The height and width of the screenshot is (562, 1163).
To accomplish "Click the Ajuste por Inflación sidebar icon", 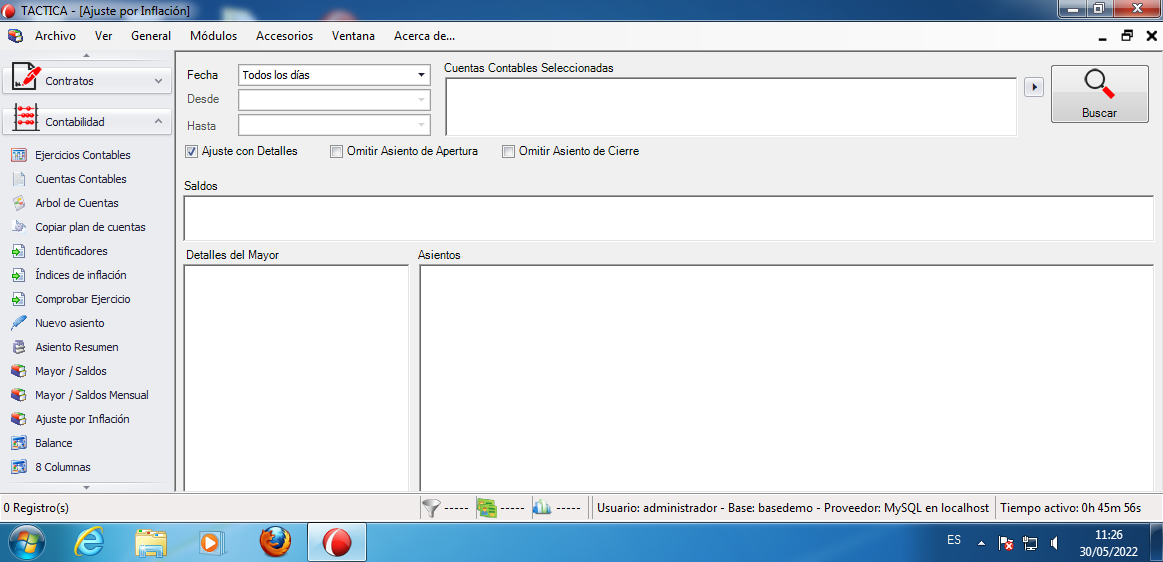I will [19, 419].
